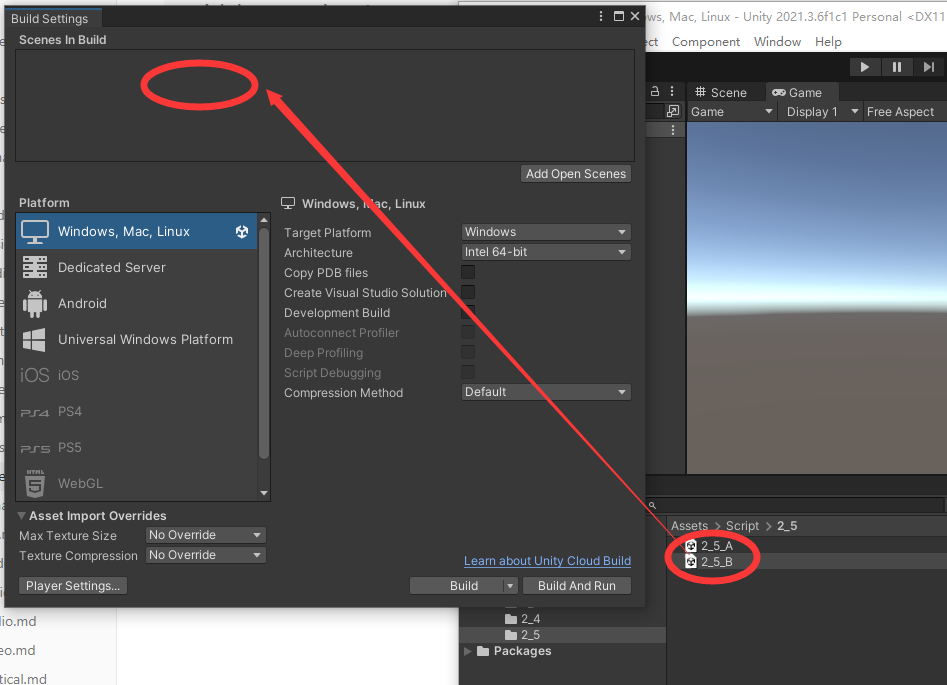Click search icon in Project panel
The image size is (947, 685).
click(652, 505)
